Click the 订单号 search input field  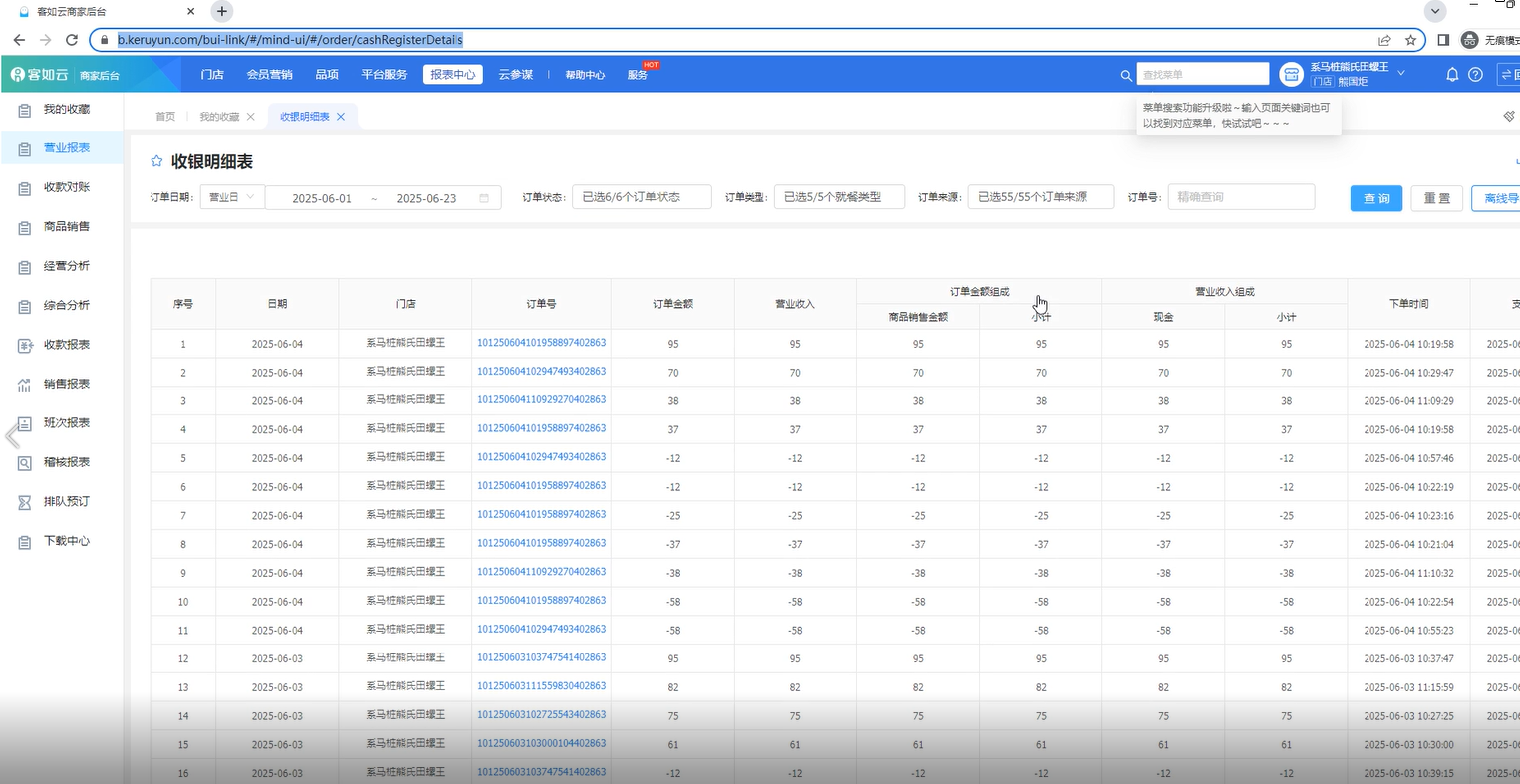coord(1240,197)
